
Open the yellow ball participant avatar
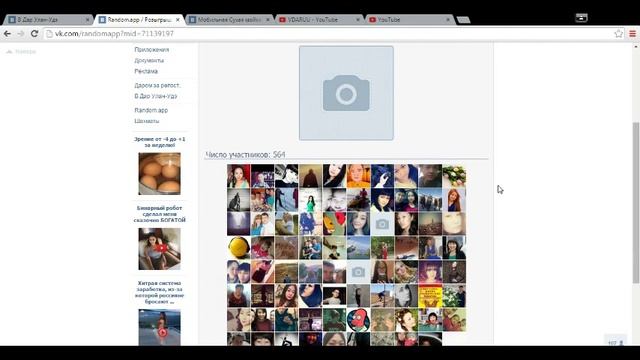point(239,248)
